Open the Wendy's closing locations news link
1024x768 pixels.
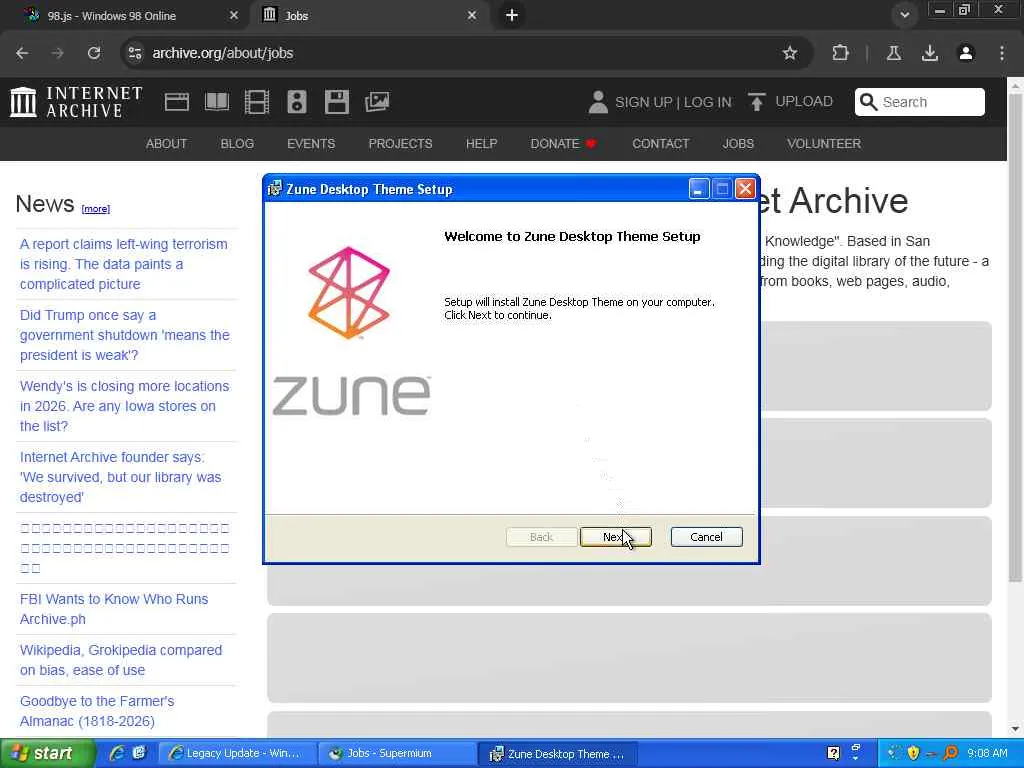click(x=124, y=406)
